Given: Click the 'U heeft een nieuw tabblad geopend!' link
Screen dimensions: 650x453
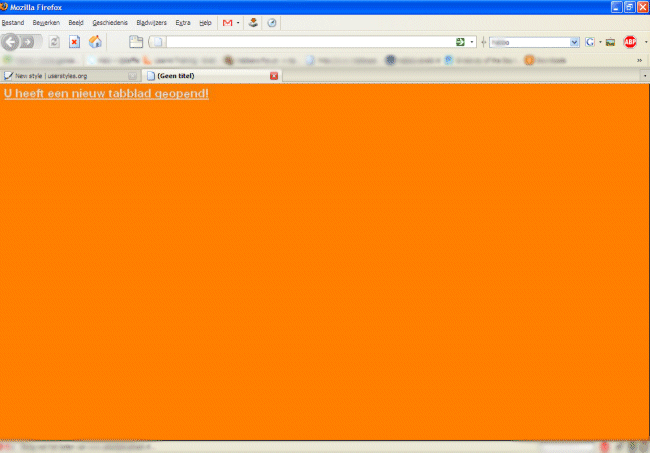Looking at the screenshot, I should point(106,94).
